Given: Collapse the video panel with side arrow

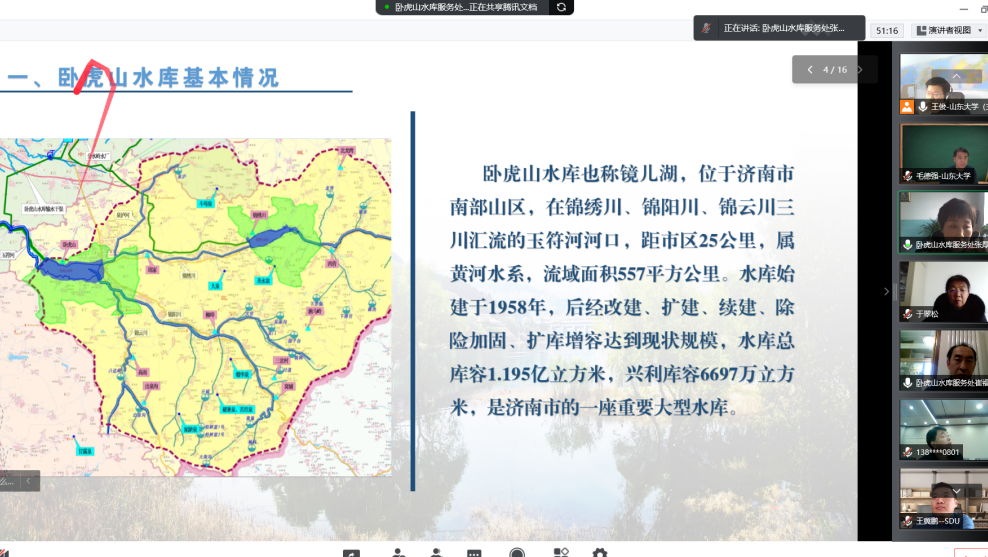Looking at the screenshot, I should [885, 291].
